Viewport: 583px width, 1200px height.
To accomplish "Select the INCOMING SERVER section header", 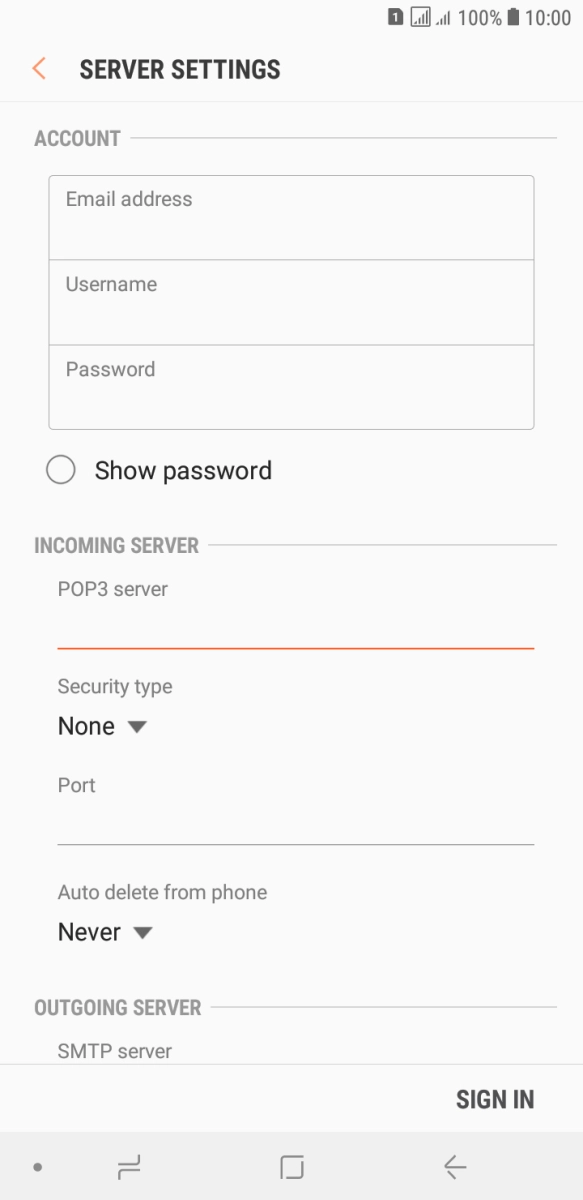I will click(x=116, y=545).
